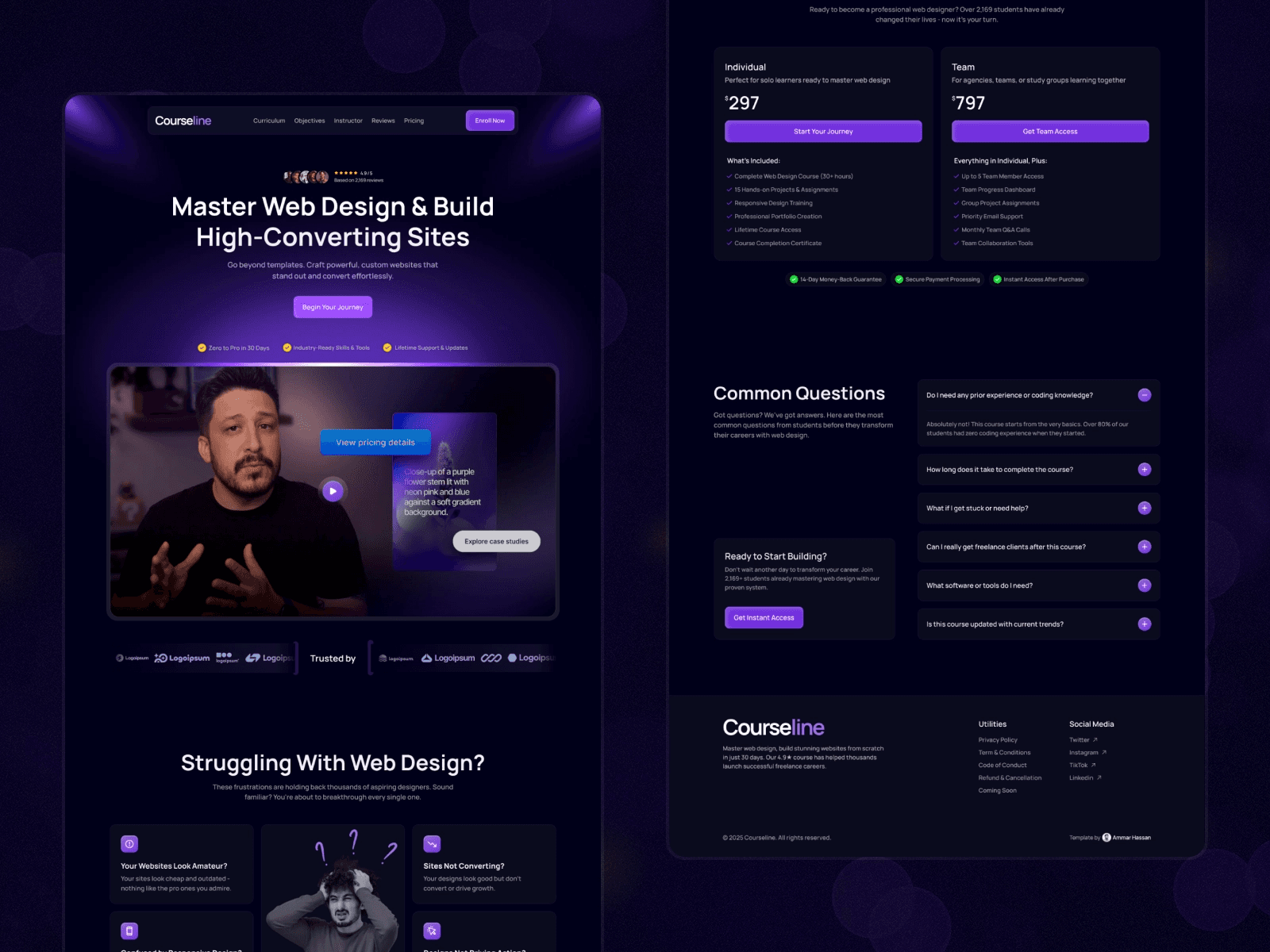Click the Courseline logo in the footer

[772, 727]
